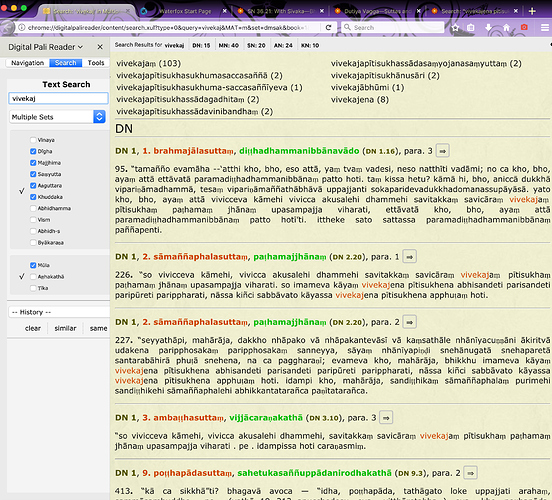Open a new browser tab

[x=532, y=11]
